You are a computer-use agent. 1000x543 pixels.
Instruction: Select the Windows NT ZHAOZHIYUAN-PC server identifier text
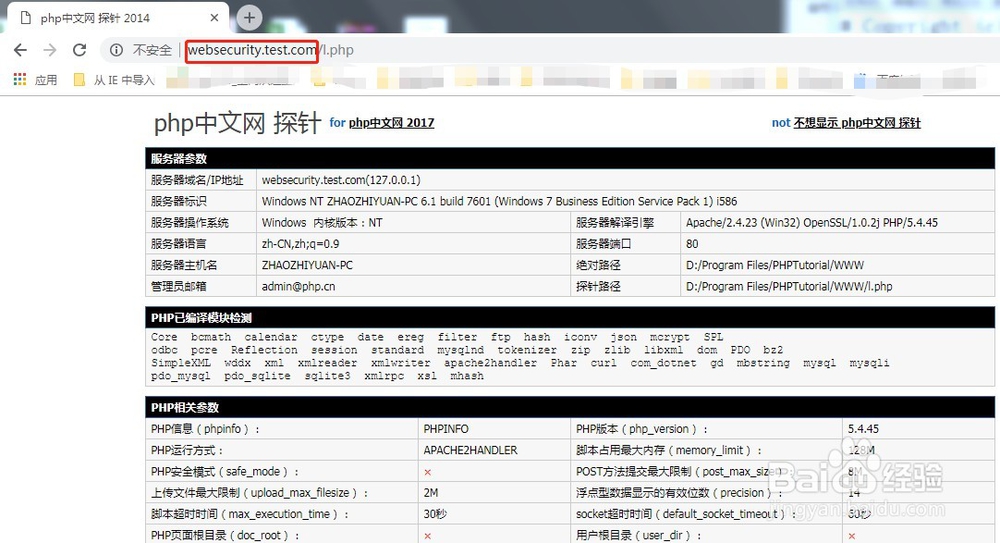[x=499, y=201]
